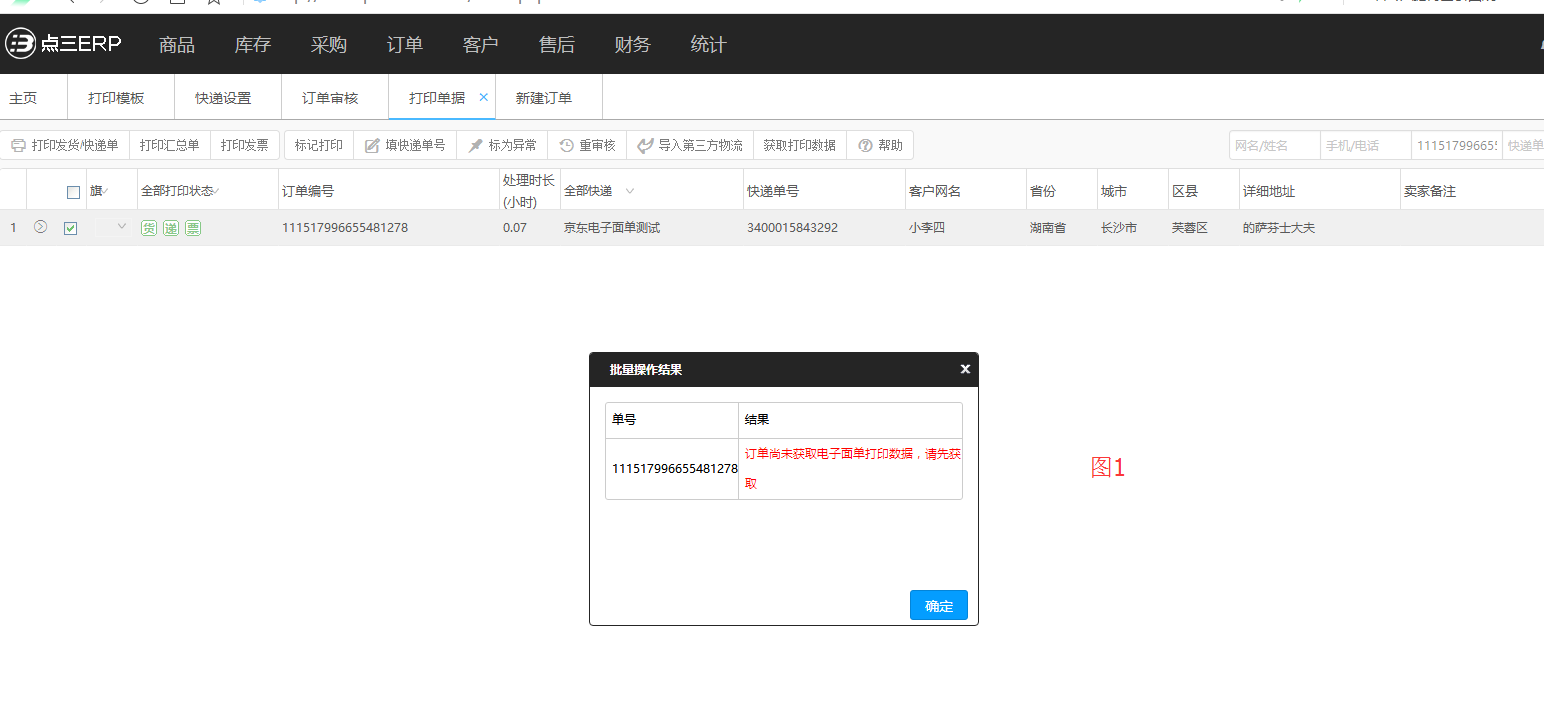Click 湖南省 province cell
Viewport: 1544px width, 718px height.
click(1048, 228)
